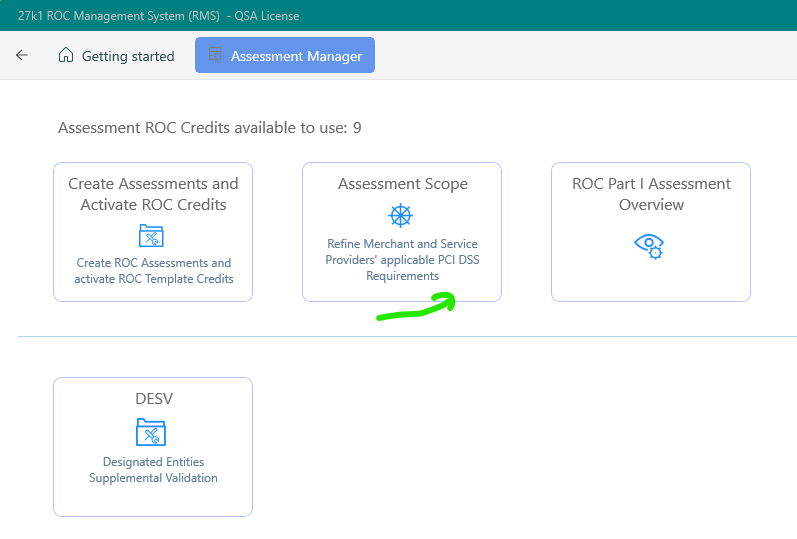The height and width of the screenshot is (539, 797).
Task: Click the green hand-drawn arrow annotation
Action: pos(418,308)
